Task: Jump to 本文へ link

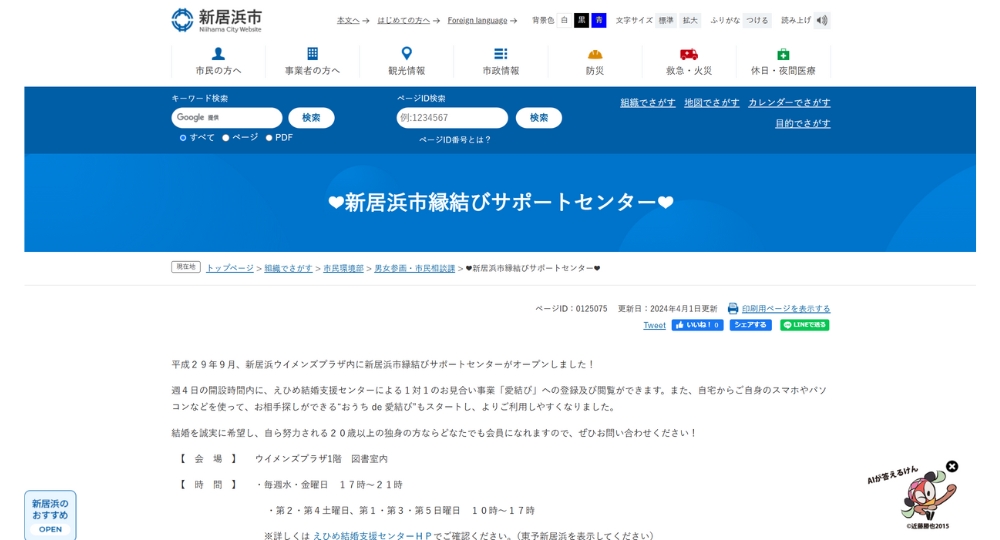Action: click(x=348, y=20)
